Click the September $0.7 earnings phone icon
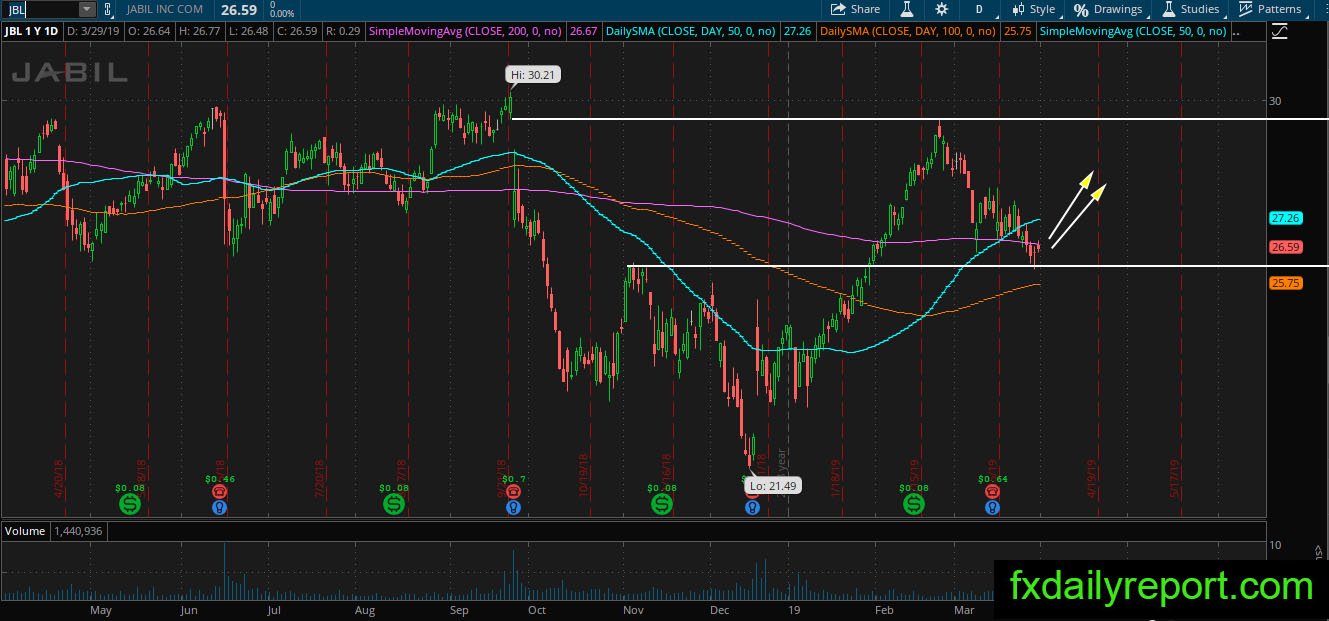Image resolution: width=1329 pixels, height=621 pixels. [x=513, y=492]
